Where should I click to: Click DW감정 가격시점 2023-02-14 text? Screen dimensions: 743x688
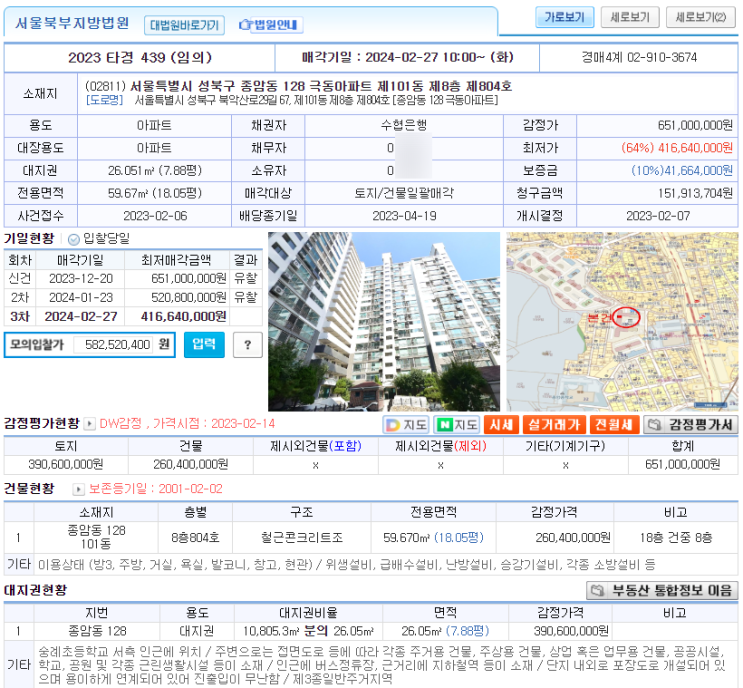(x=187, y=424)
